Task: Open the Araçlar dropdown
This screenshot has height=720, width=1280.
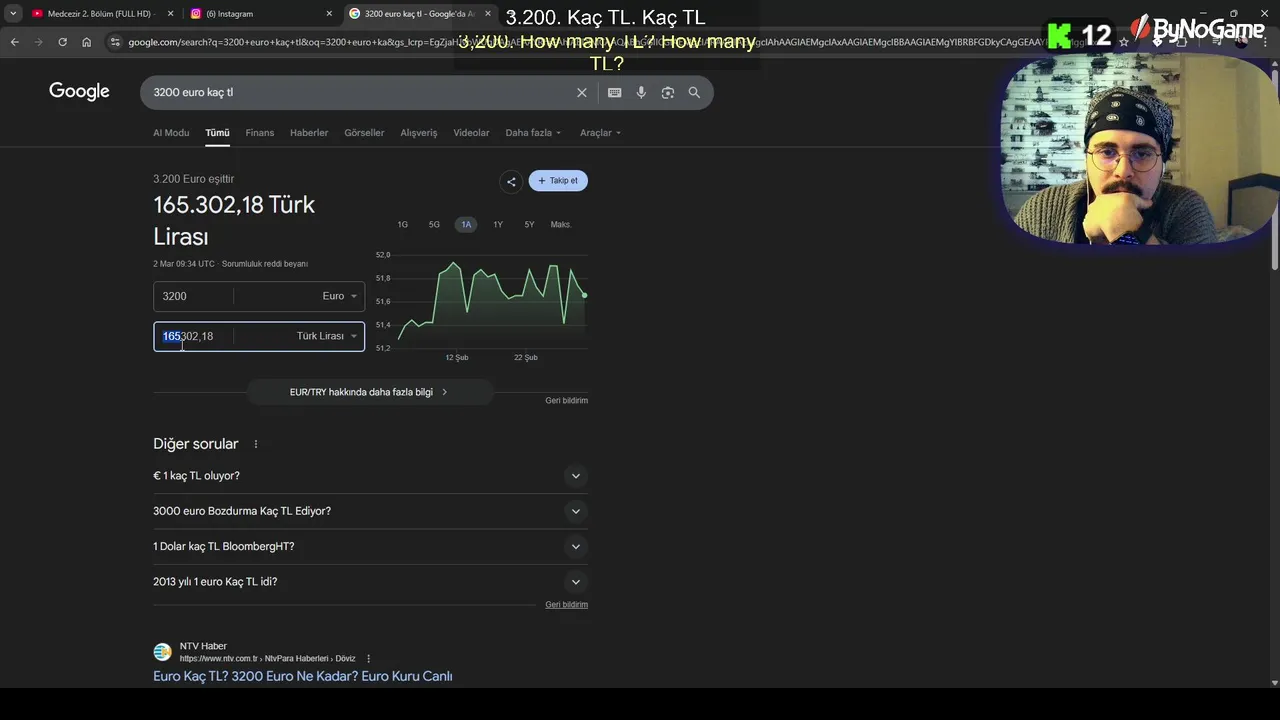Action: click(600, 133)
